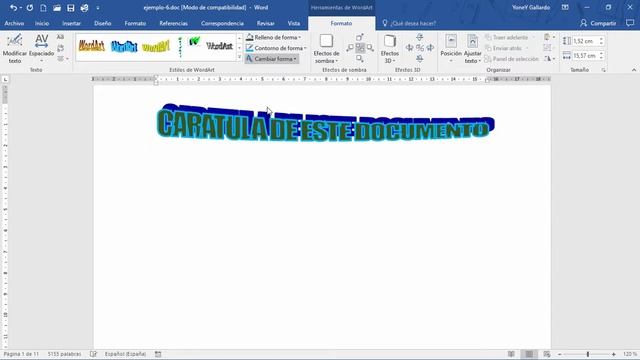Select the vertical green WordArt style
Screen dimensions: 640x360
[x=180, y=47]
